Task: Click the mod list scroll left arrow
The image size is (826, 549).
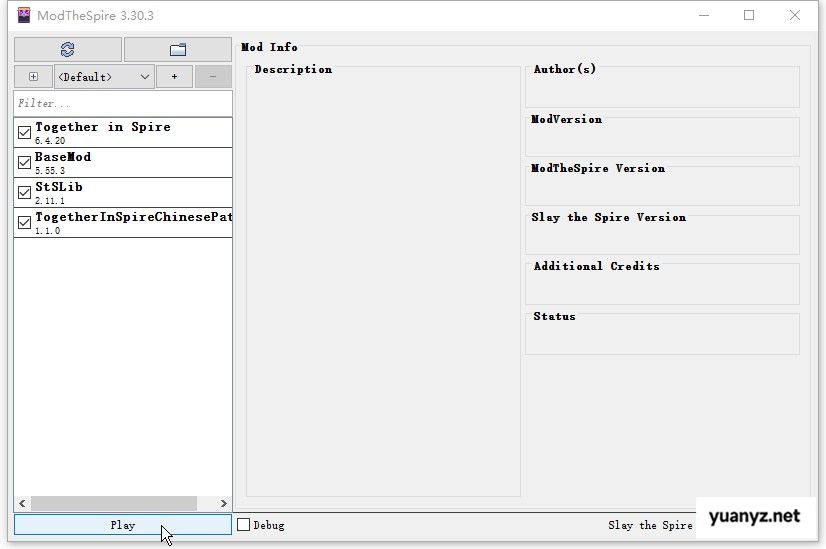Action: coord(22,503)
